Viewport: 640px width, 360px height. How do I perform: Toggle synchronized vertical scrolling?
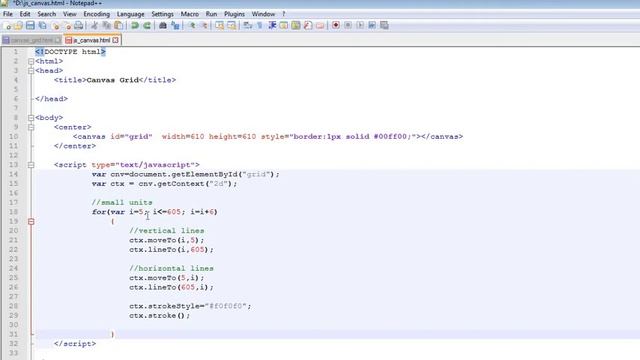pos(220,26)
